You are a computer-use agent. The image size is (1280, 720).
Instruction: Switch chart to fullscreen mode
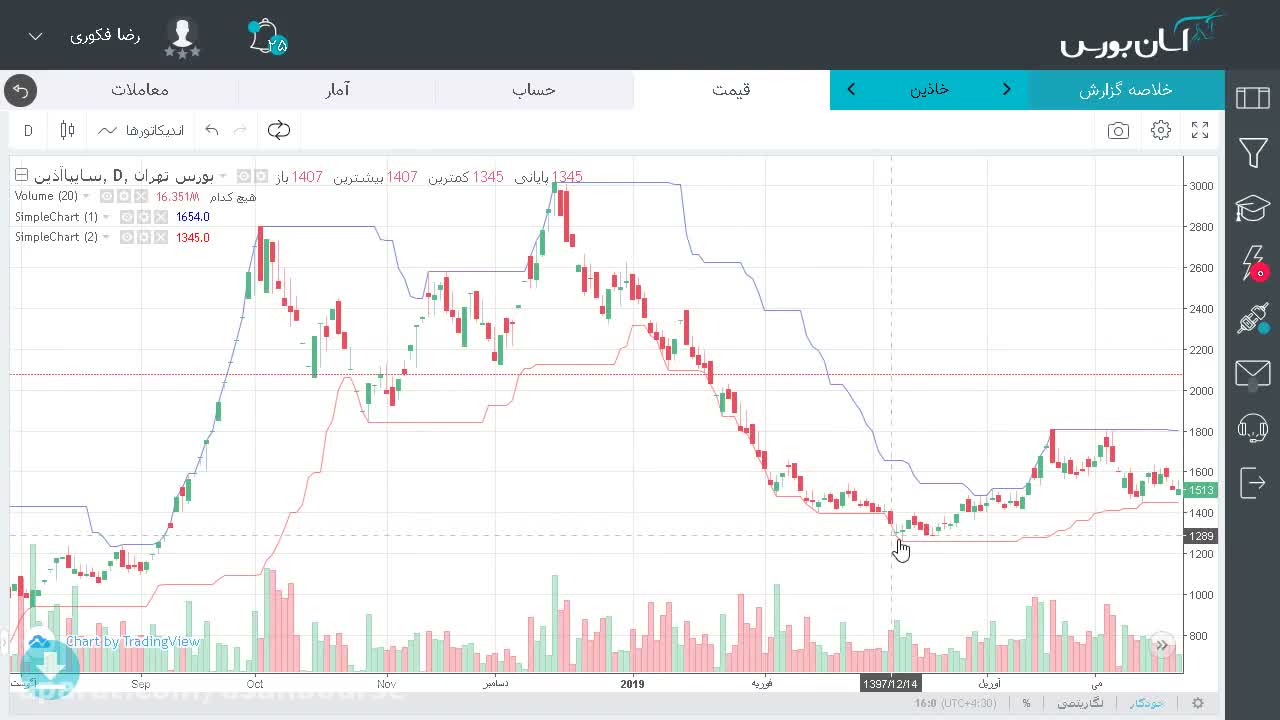pyautogui.click(x=1200, y=131)
